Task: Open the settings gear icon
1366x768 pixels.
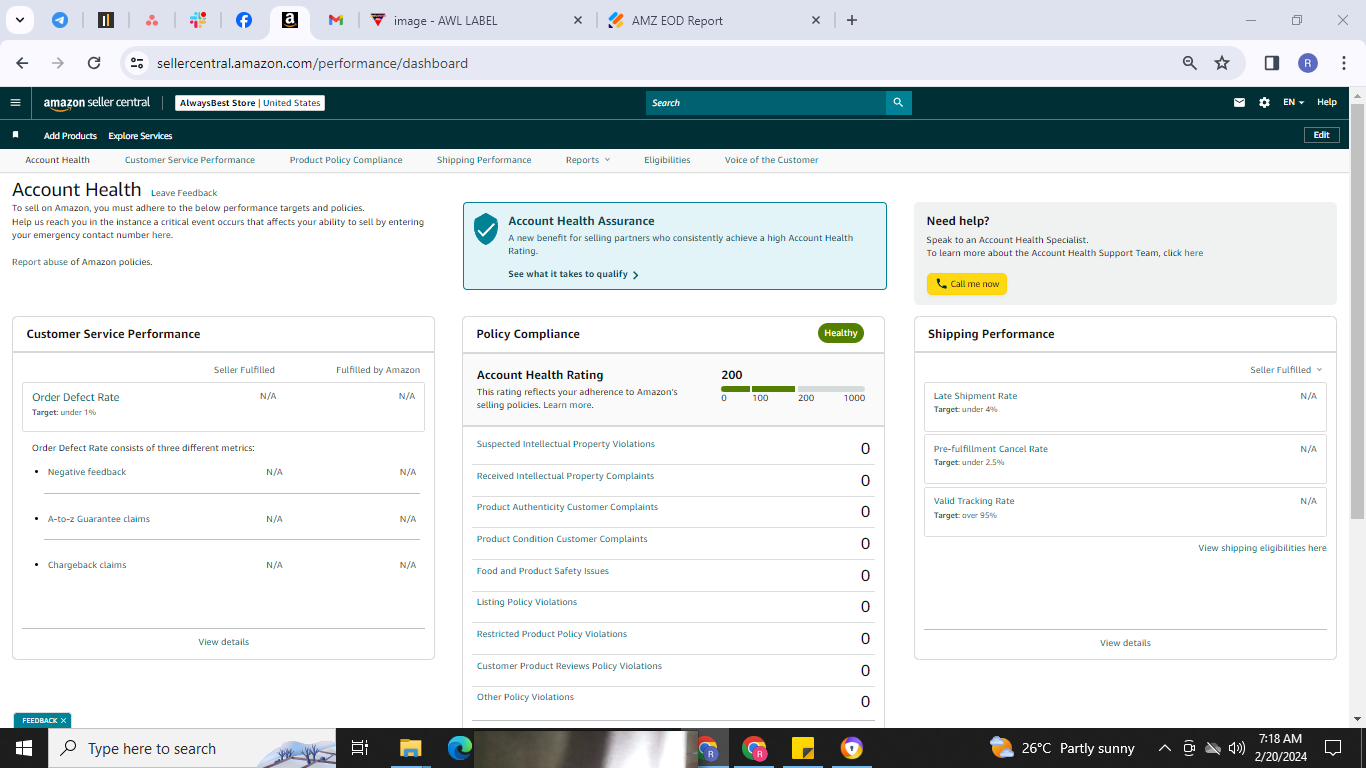Action: point(1264,102)
